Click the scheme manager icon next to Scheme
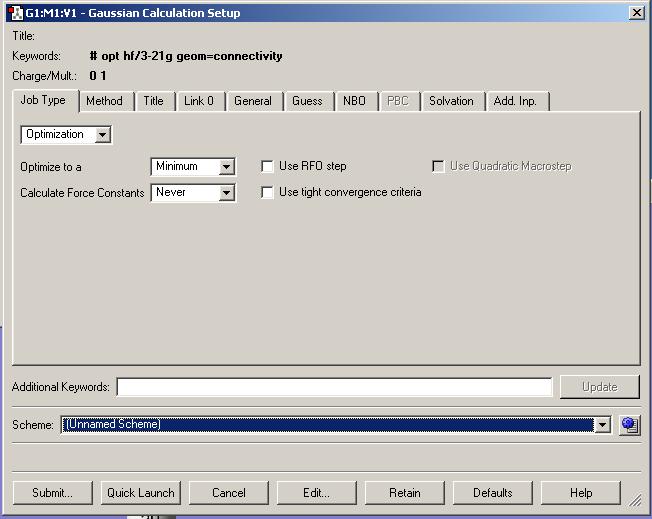The height and width of the screenshot is (519, 652). pos(630,425)
